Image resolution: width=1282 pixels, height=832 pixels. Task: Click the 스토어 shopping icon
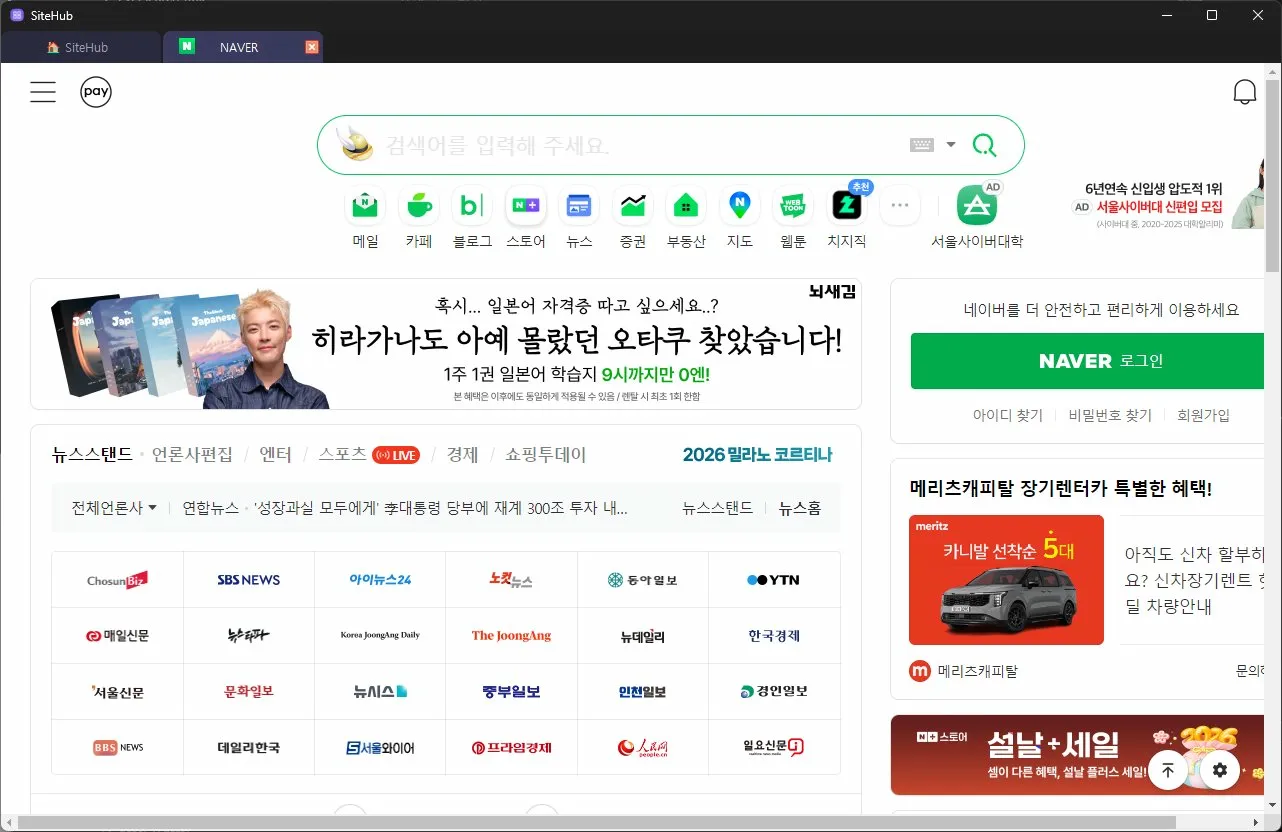tap(525, 205)
